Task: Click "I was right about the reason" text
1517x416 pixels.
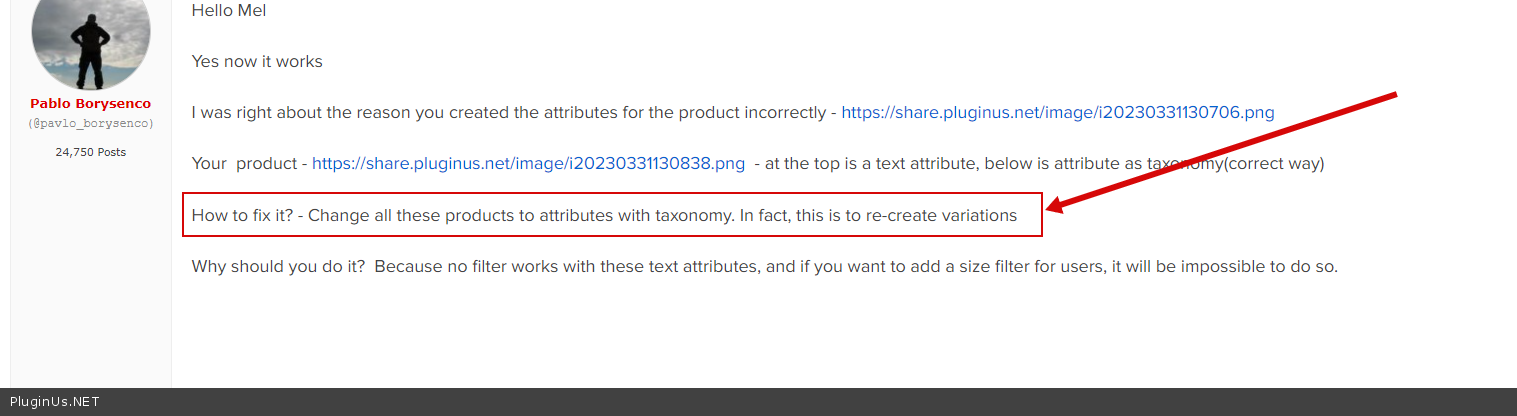Action: tap(300, 112)
